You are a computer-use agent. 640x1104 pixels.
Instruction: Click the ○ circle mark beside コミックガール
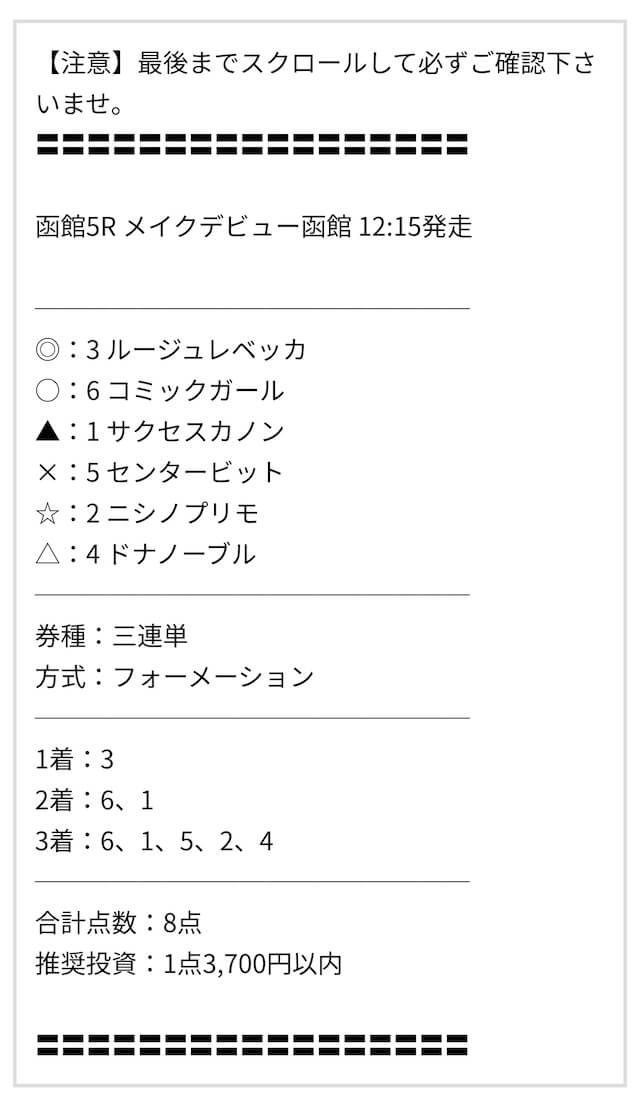click(x=47, y=391)
